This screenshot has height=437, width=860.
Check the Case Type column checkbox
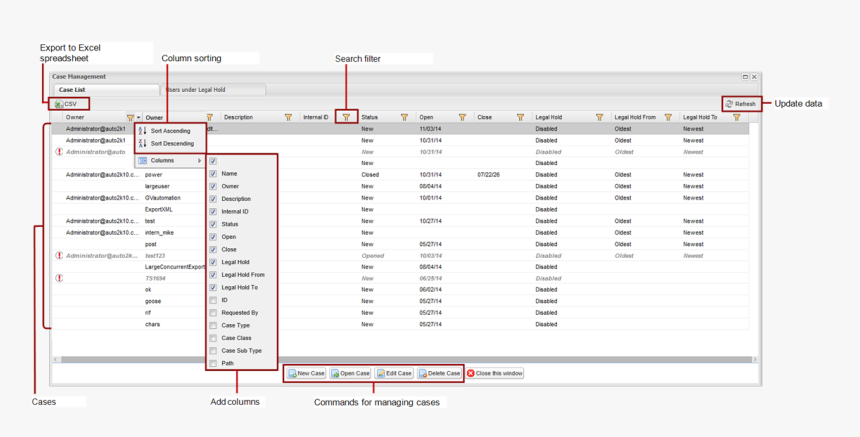pyautogui.click(x=213, y=325)
